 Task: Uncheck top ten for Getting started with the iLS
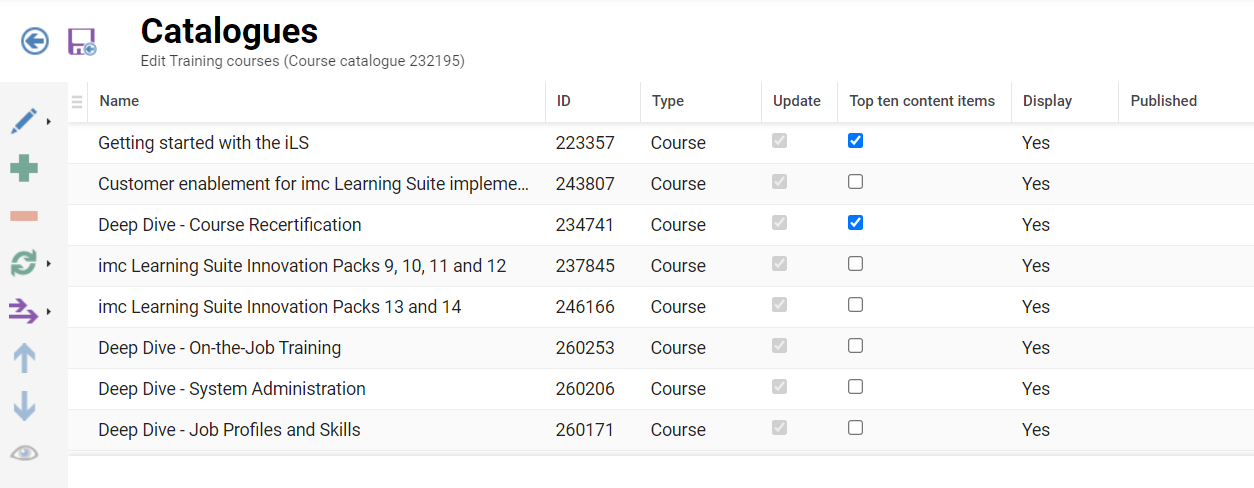(x=855, y=141)
